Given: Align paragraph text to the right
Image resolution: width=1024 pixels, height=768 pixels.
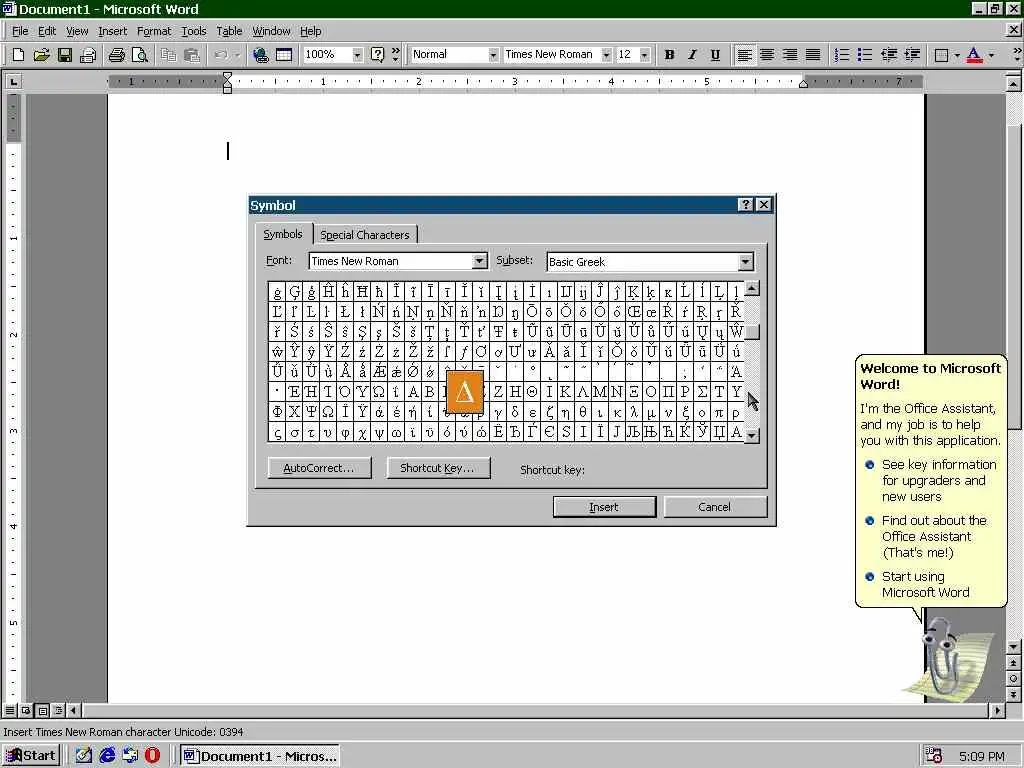Looking at the screenshot, I should coord(790,55).
